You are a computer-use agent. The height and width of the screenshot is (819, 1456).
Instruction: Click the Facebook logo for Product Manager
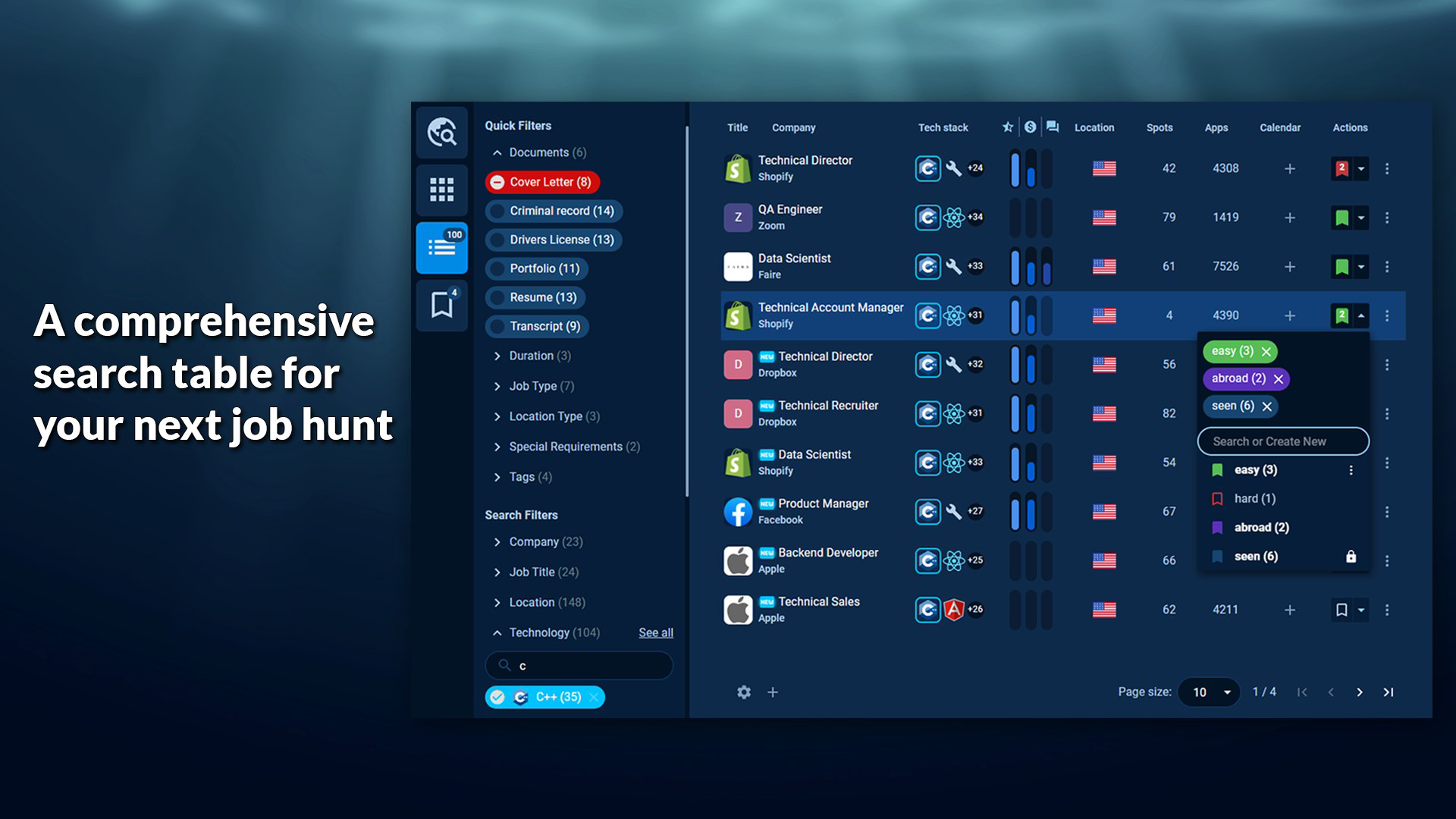coord(738,512)
